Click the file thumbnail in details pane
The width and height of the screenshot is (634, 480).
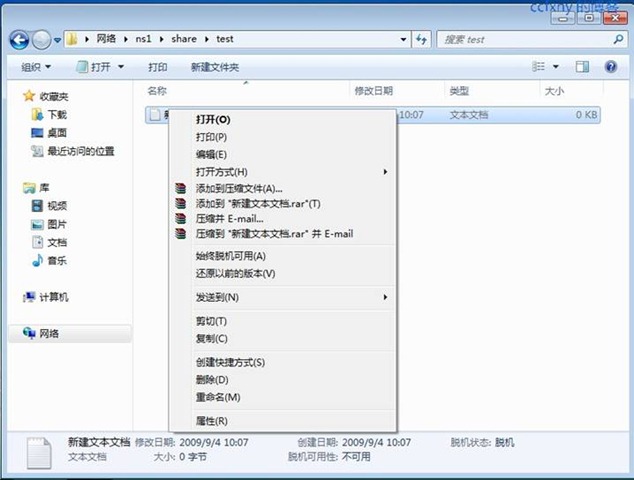point(39,453)
